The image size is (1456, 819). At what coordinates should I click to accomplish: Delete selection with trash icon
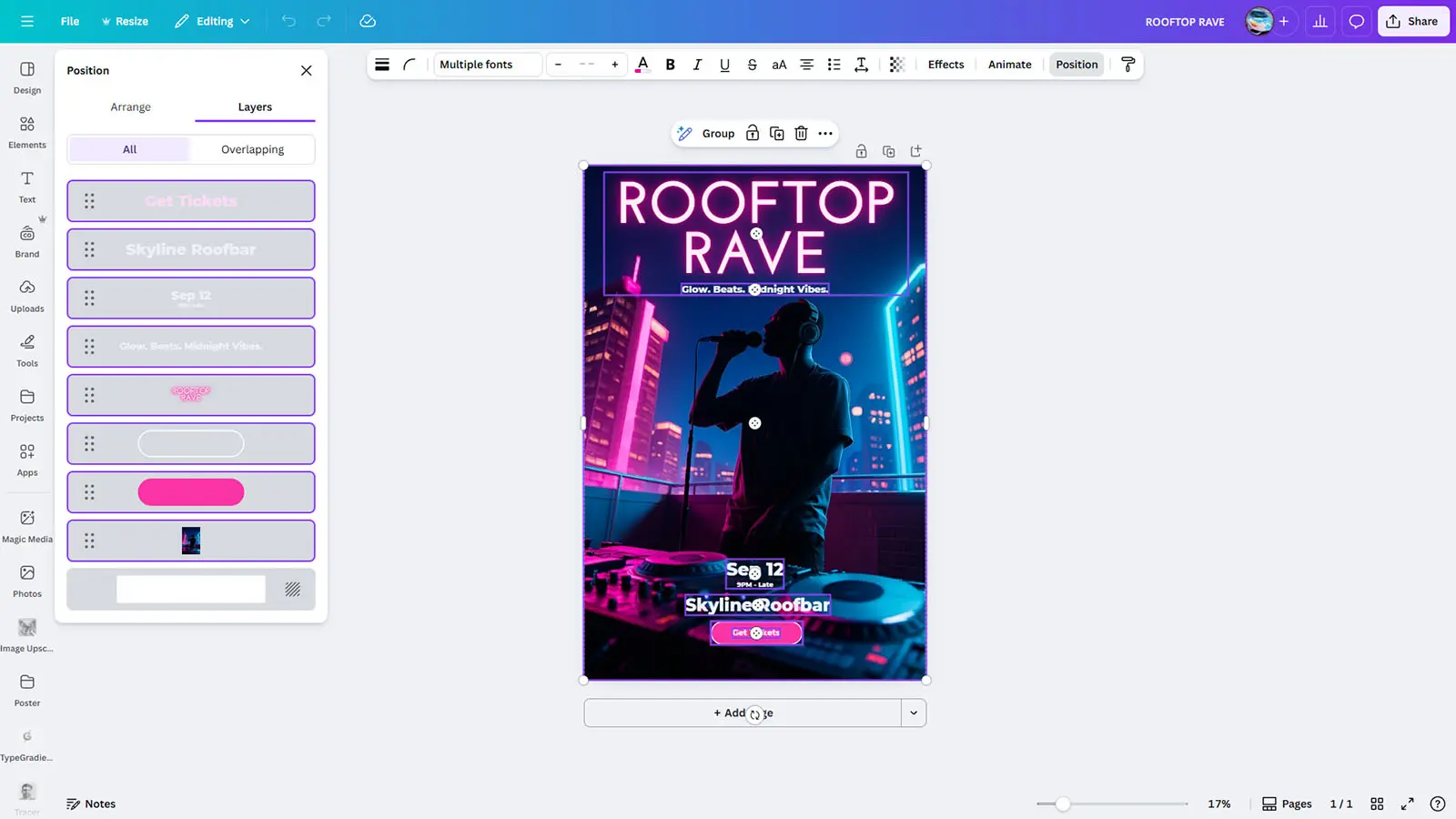[x=801, y=134]
